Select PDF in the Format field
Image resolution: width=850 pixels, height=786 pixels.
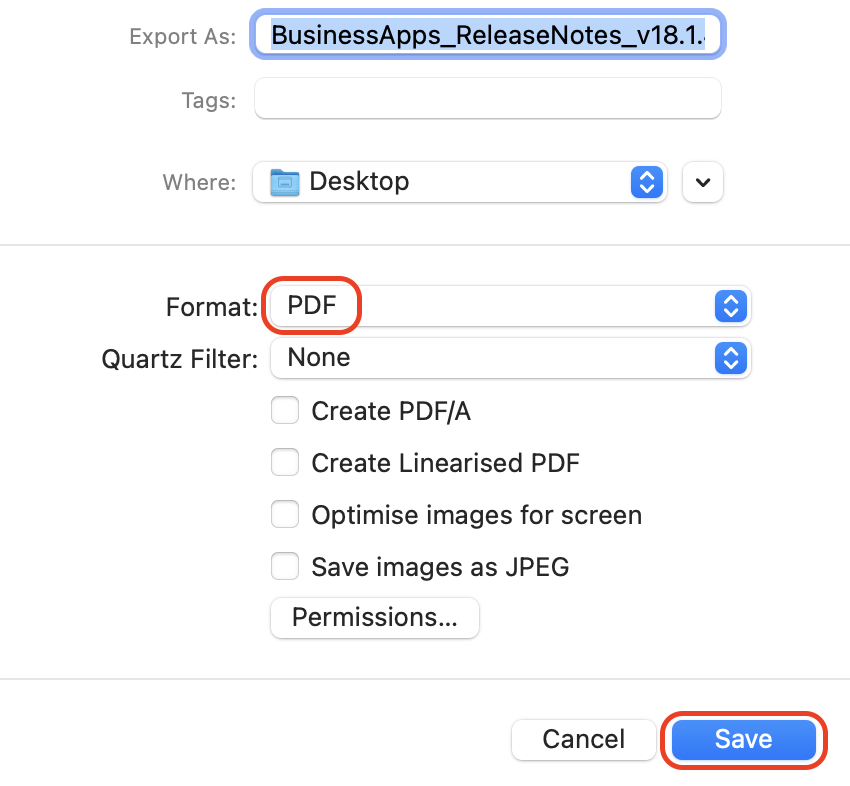click(x=310, y=306)
